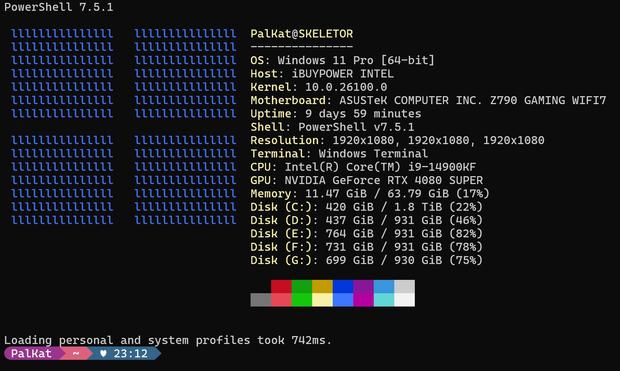Click the Disk (D:) 437 GiB line
Viewport: 620px width, 371px height.
pos(367,220)
